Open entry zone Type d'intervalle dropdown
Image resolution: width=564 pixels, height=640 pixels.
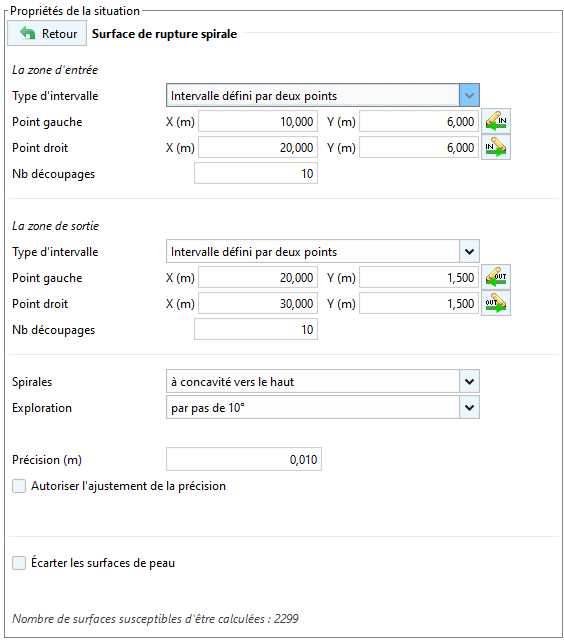(x=322, y=96)
